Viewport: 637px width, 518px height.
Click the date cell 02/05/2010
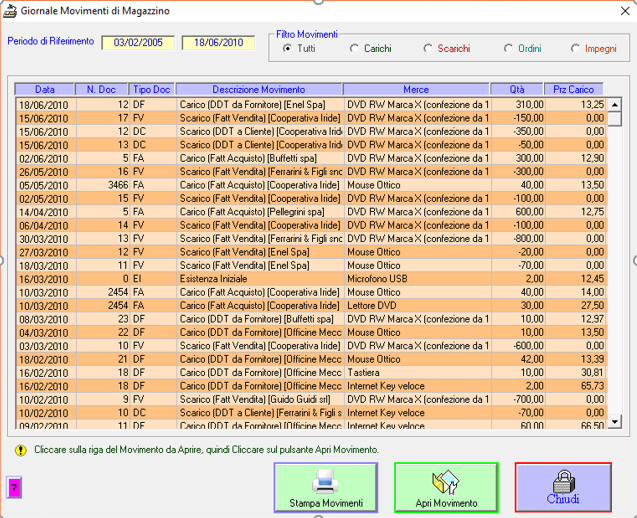click(46, 199)
